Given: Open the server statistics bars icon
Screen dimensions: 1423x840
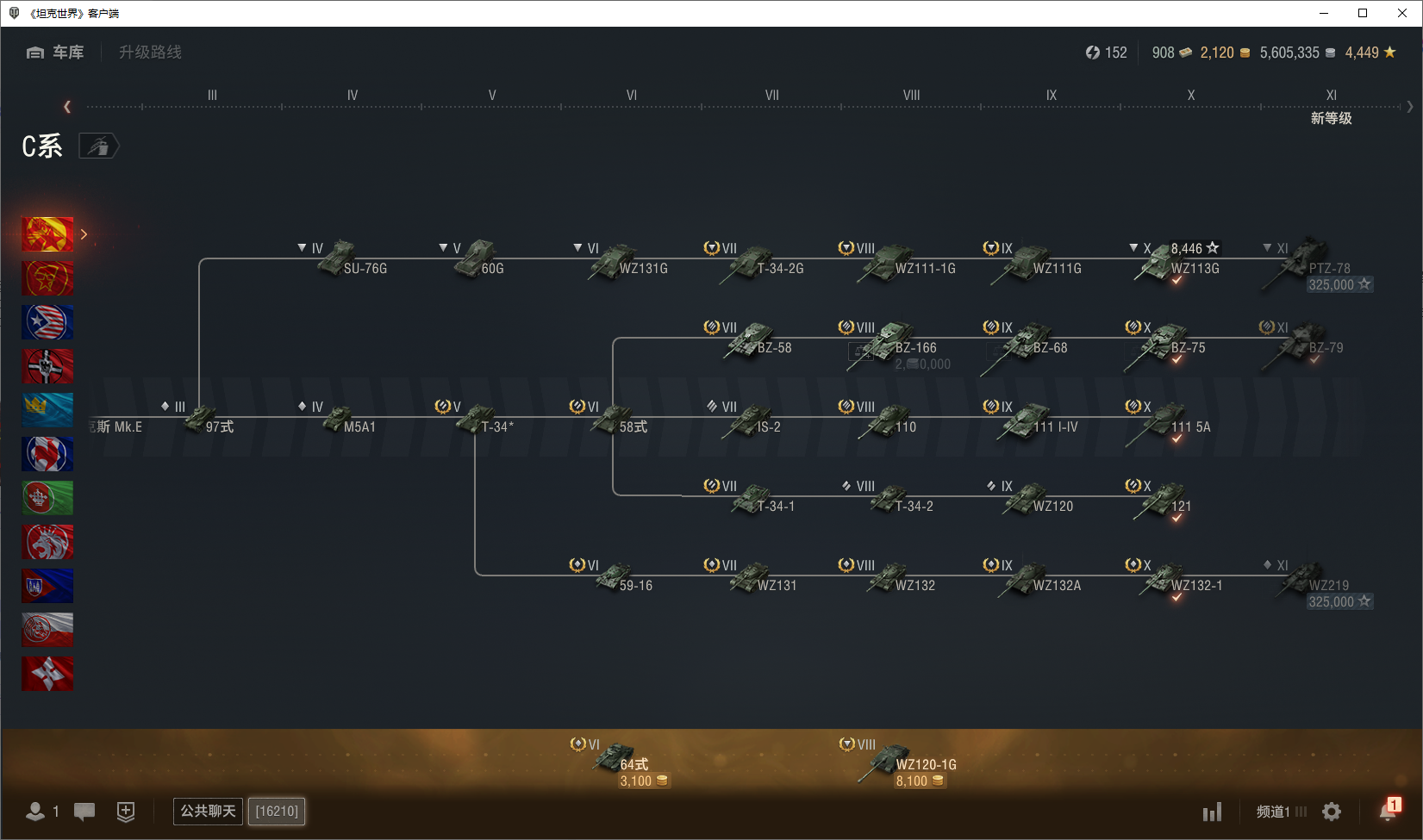Looking at the screenshot, I should (1212, 812).
